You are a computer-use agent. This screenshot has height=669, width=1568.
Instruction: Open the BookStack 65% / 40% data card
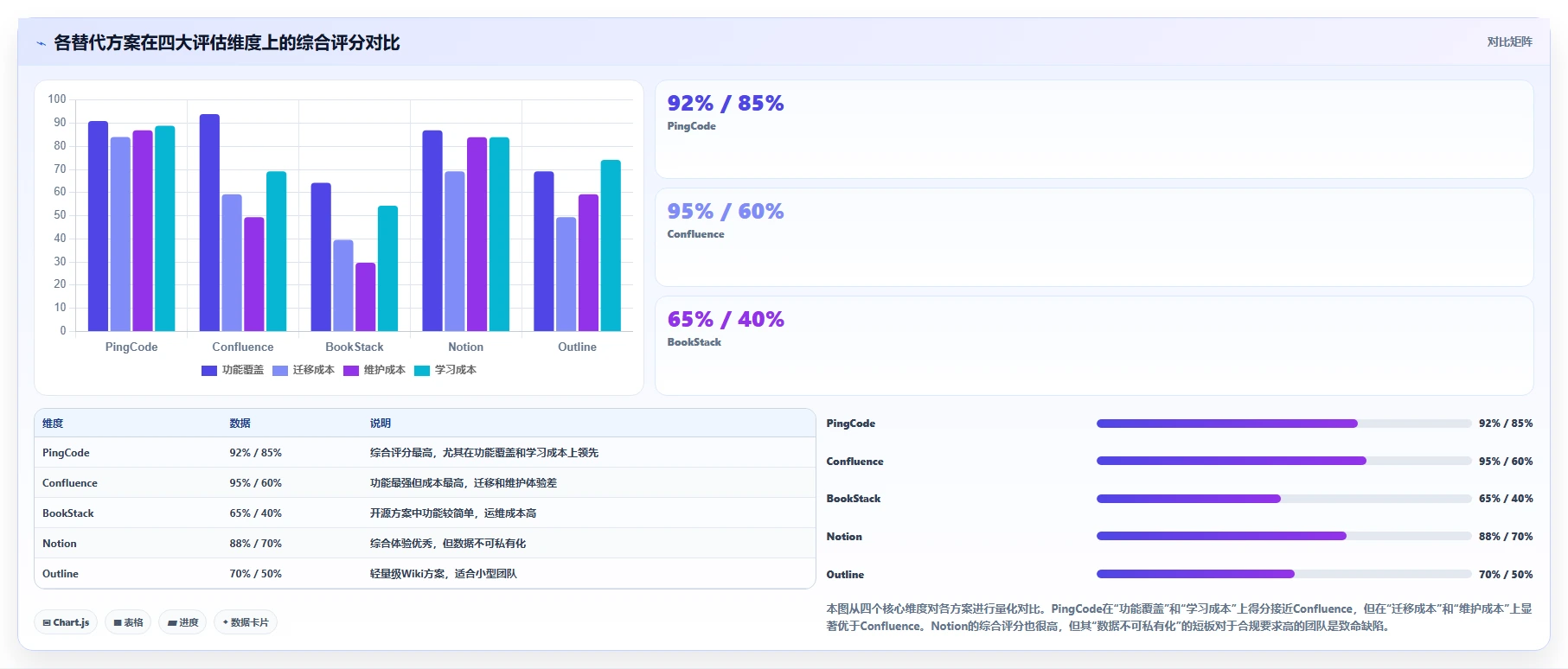[1094, 346]
